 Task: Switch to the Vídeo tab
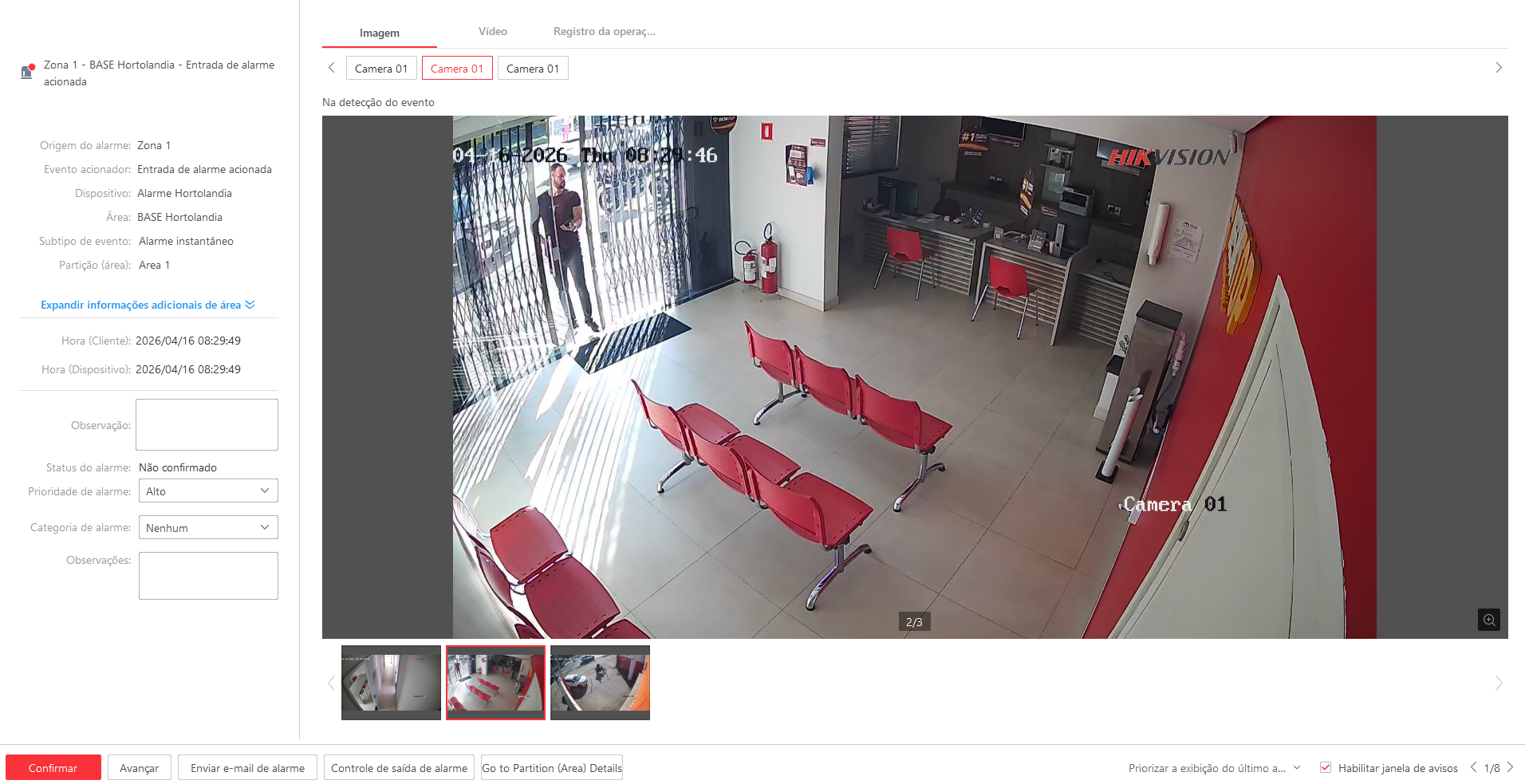pyautogui.click(x=492, y=32)
